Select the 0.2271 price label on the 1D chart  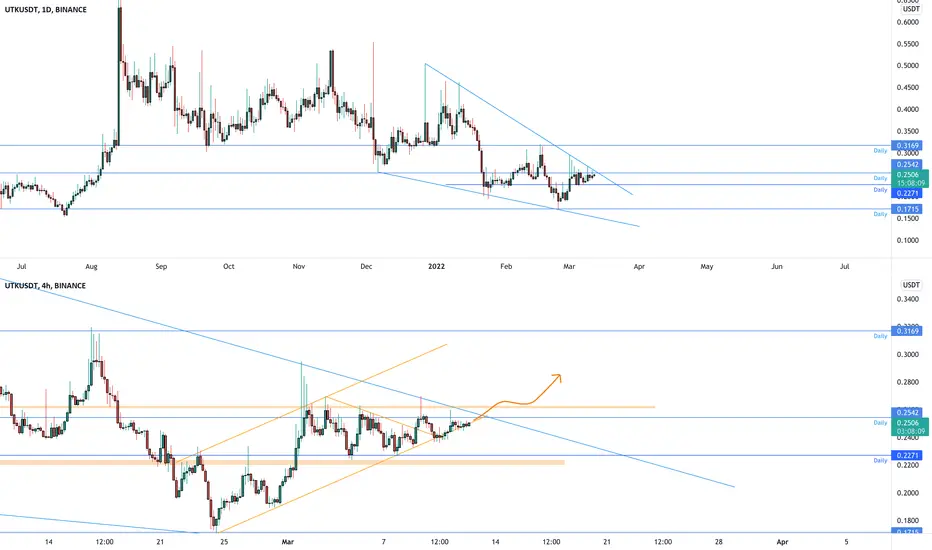coord(907,193)
